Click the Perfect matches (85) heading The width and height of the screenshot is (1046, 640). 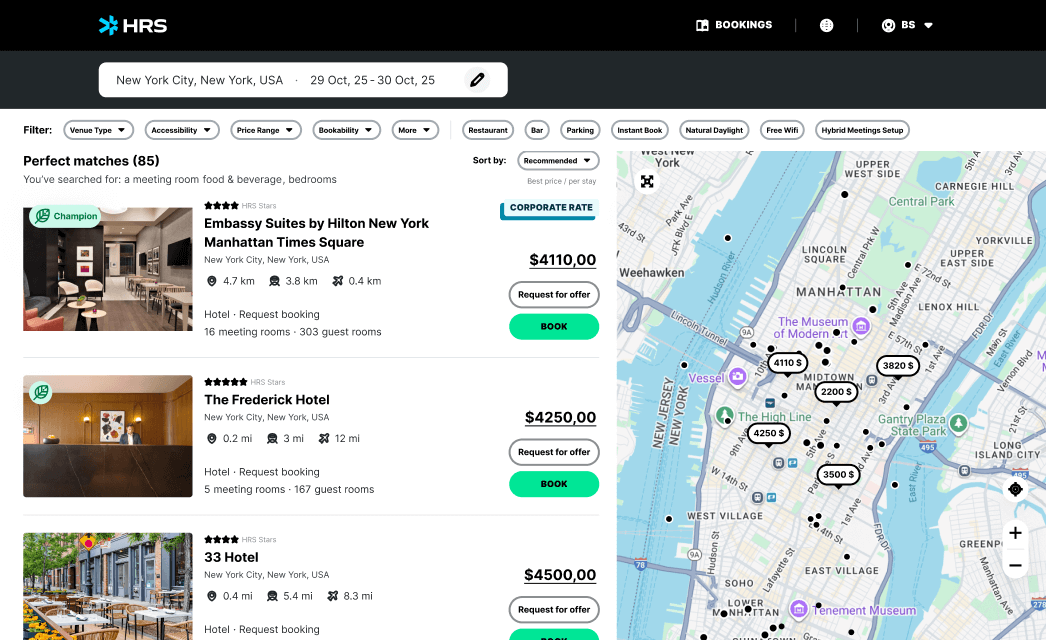point(91,161)
